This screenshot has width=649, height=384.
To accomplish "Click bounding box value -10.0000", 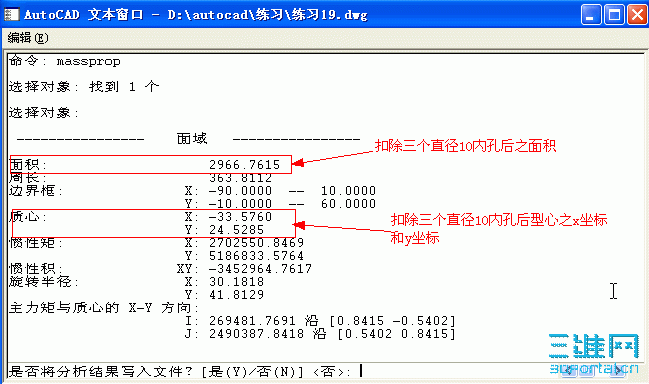I will (x=240, y=204).
